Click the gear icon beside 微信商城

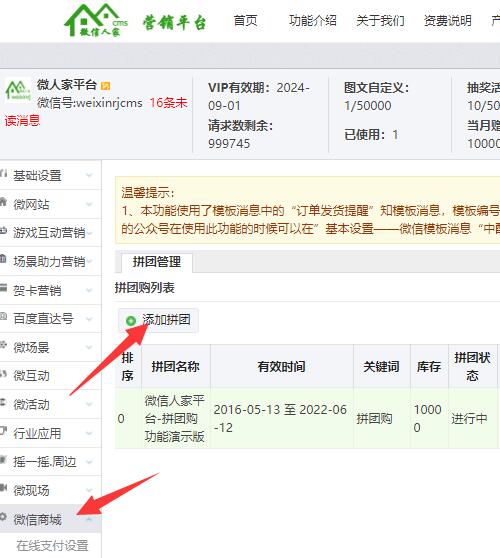tap(3, 518)
